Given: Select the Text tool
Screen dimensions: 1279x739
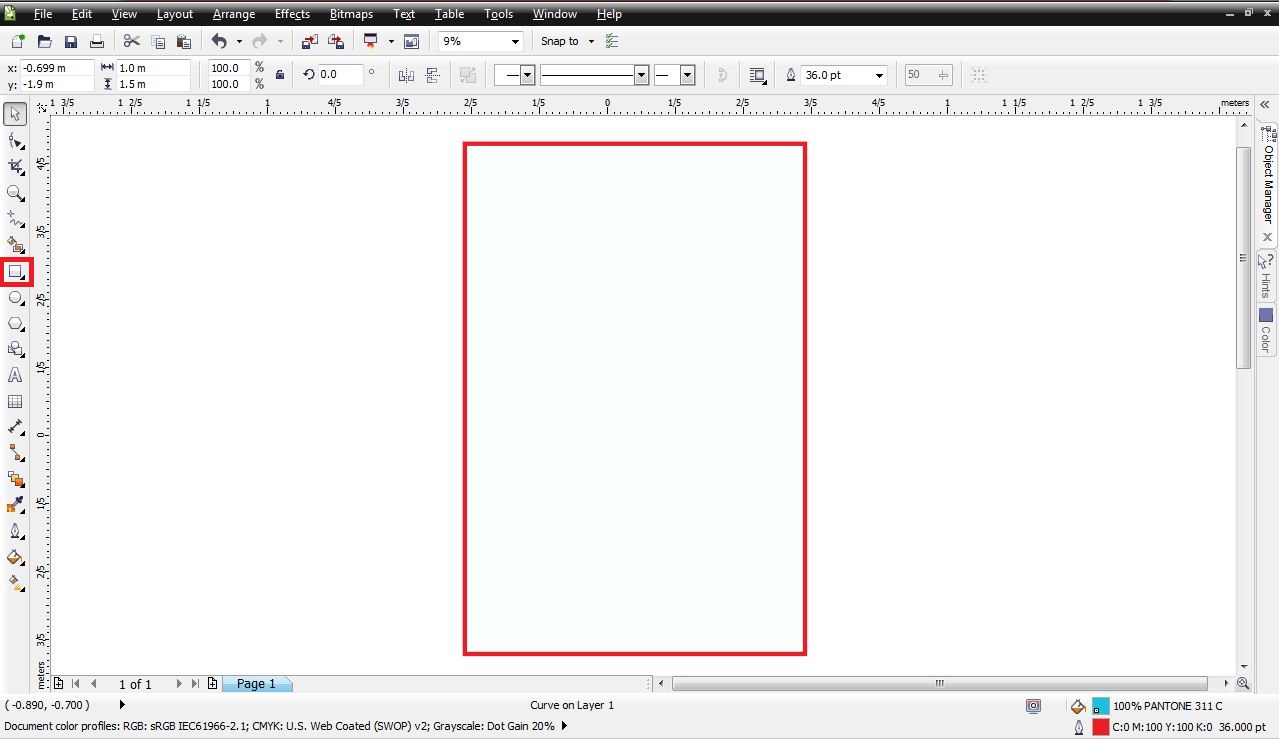Looking at the screenshot, I should tap(15, 375).
